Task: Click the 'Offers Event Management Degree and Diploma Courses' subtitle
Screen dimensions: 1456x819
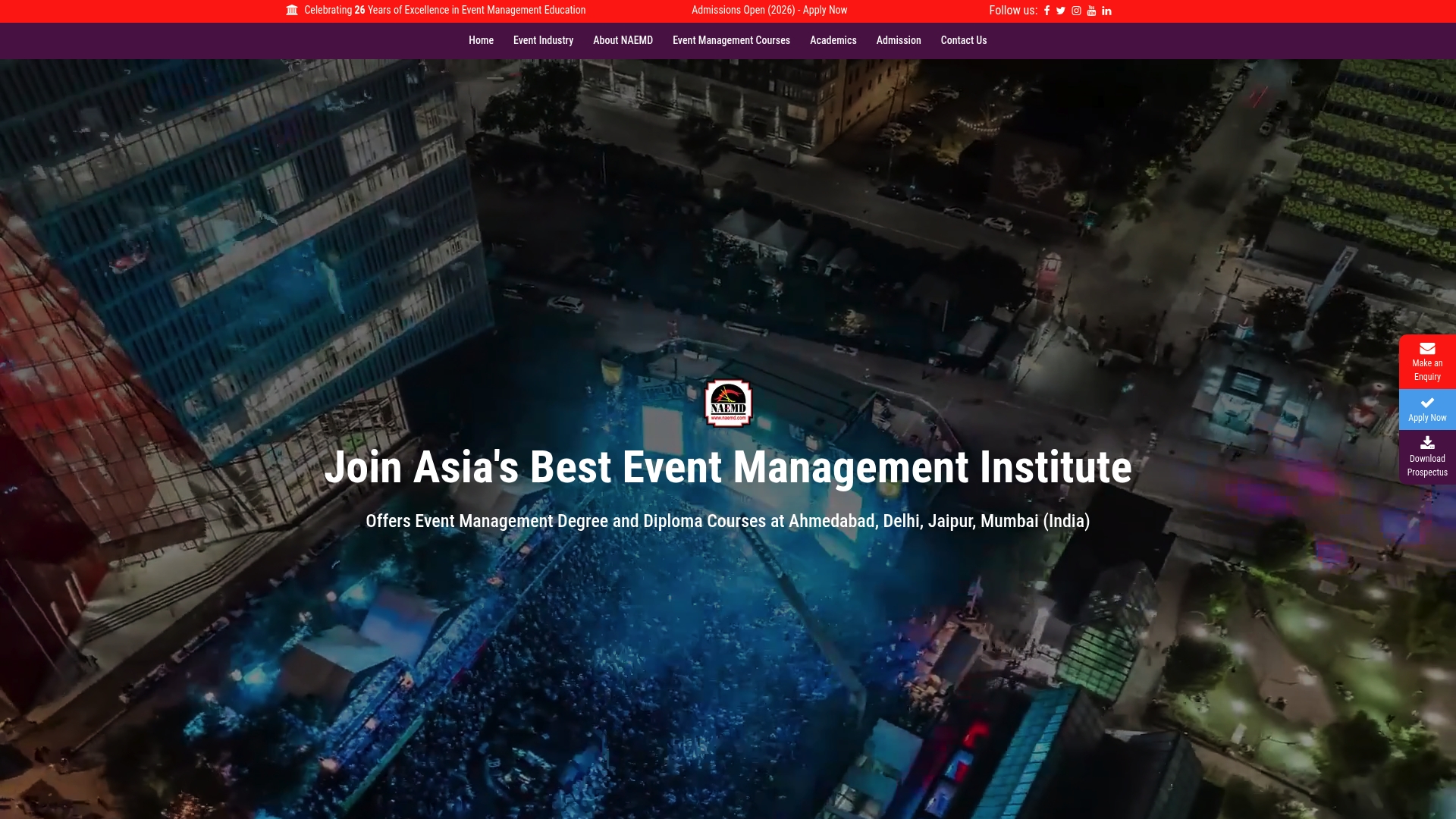Action: coord(728,521)
